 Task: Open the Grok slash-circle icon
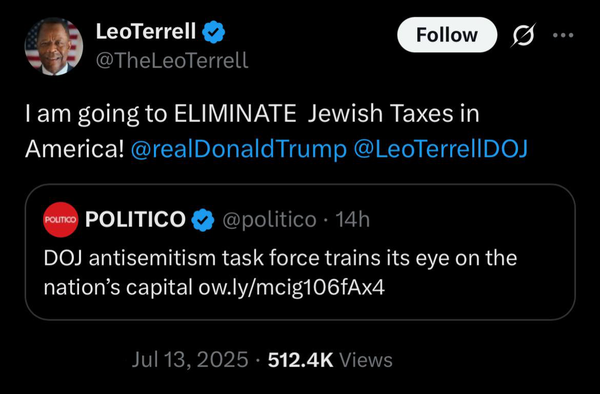(523, 35)
